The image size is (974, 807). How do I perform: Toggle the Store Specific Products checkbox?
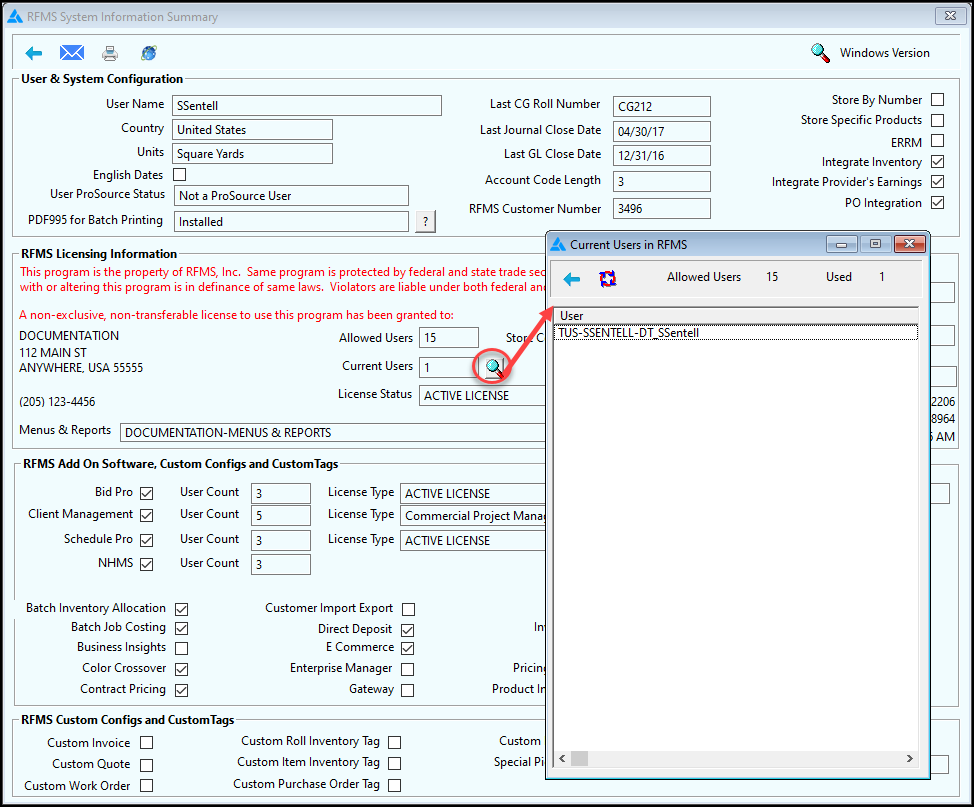tap(938, 120)
